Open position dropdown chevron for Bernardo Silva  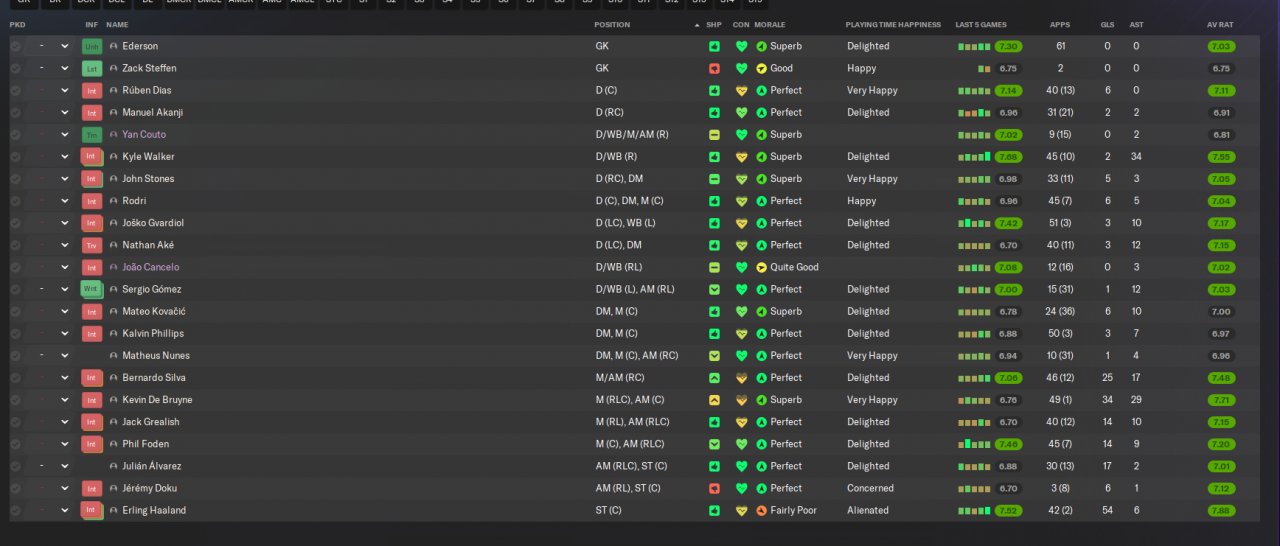point(65,378)
